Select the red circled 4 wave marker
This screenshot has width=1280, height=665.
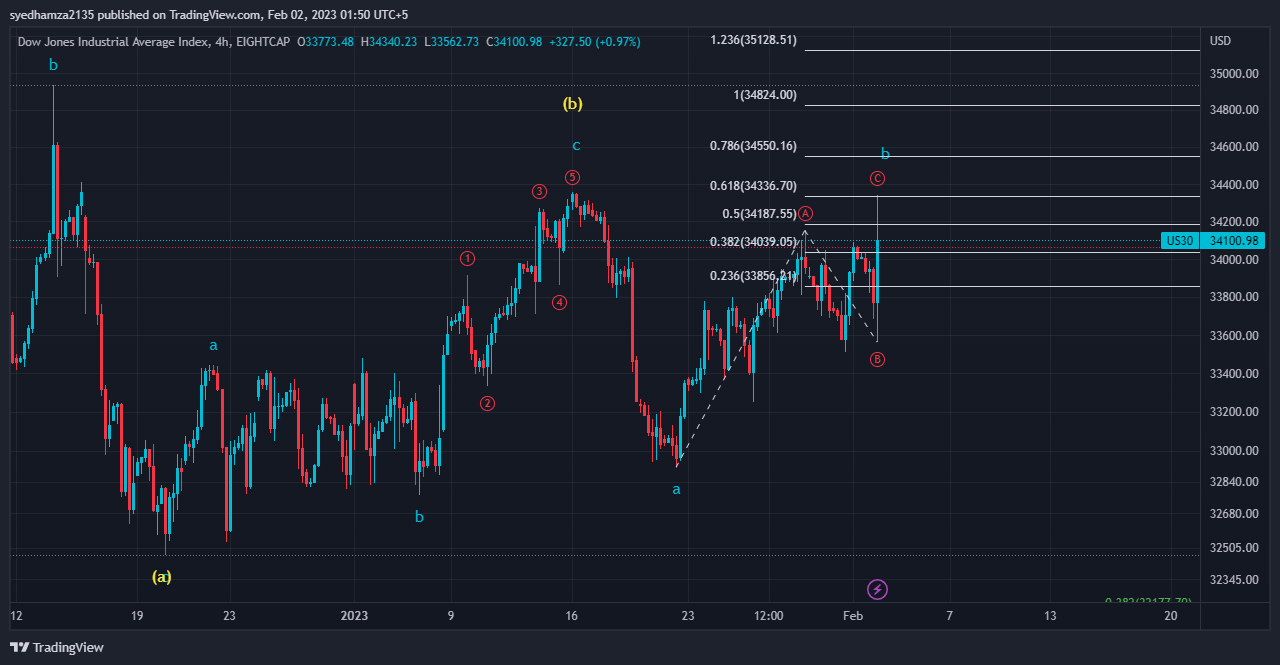click(x=559, y=302)
